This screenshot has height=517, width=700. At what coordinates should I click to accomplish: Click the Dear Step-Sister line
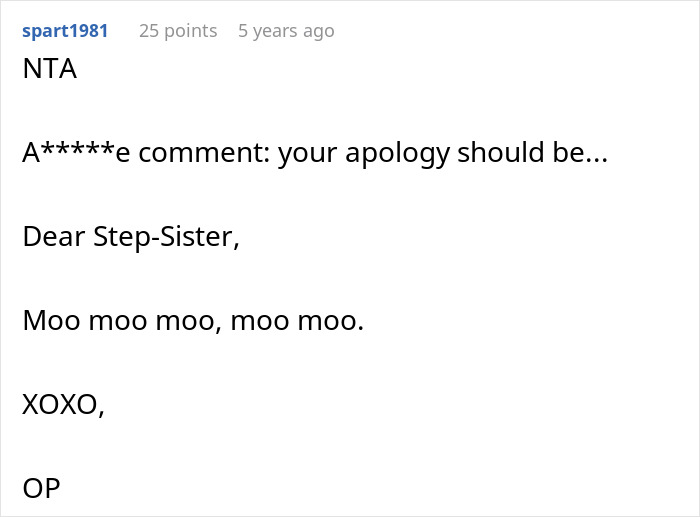[x=130, y=238]
